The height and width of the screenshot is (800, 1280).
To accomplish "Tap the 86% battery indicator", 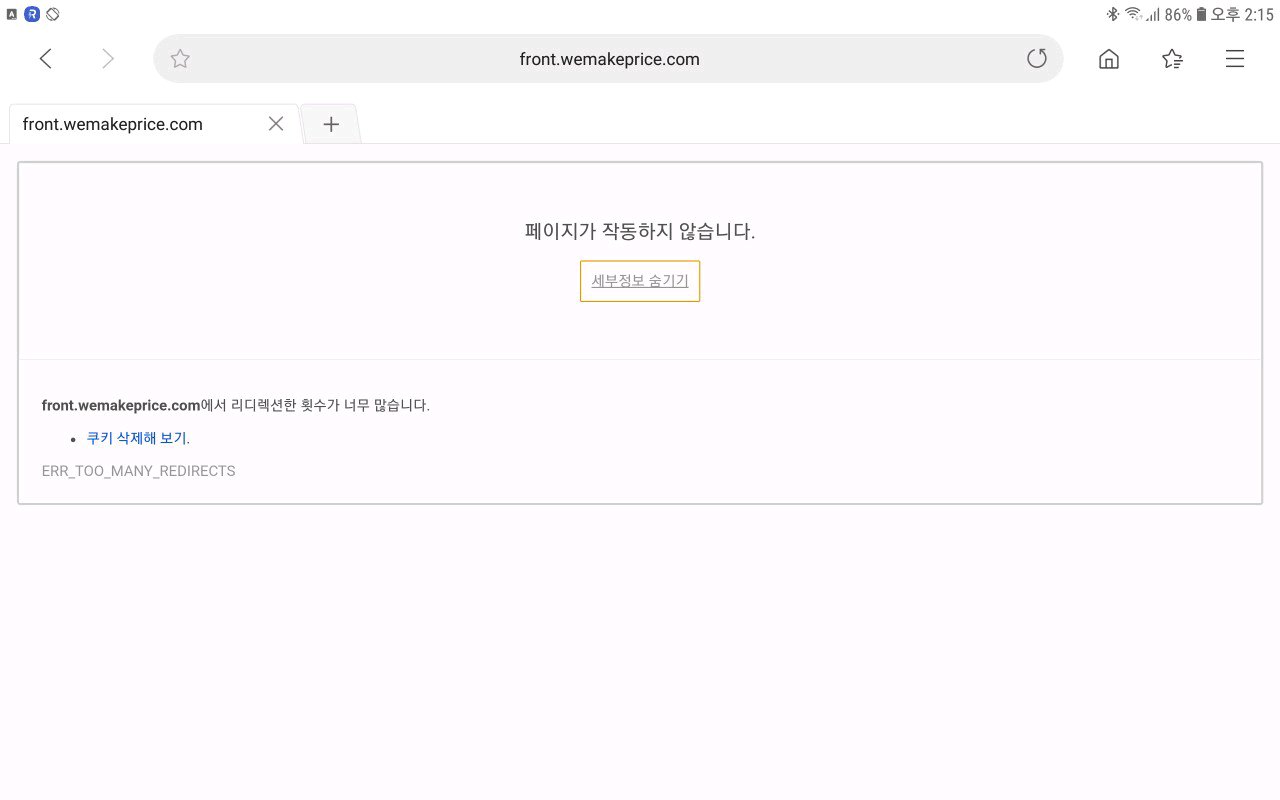I will (x=1186, y=14).
